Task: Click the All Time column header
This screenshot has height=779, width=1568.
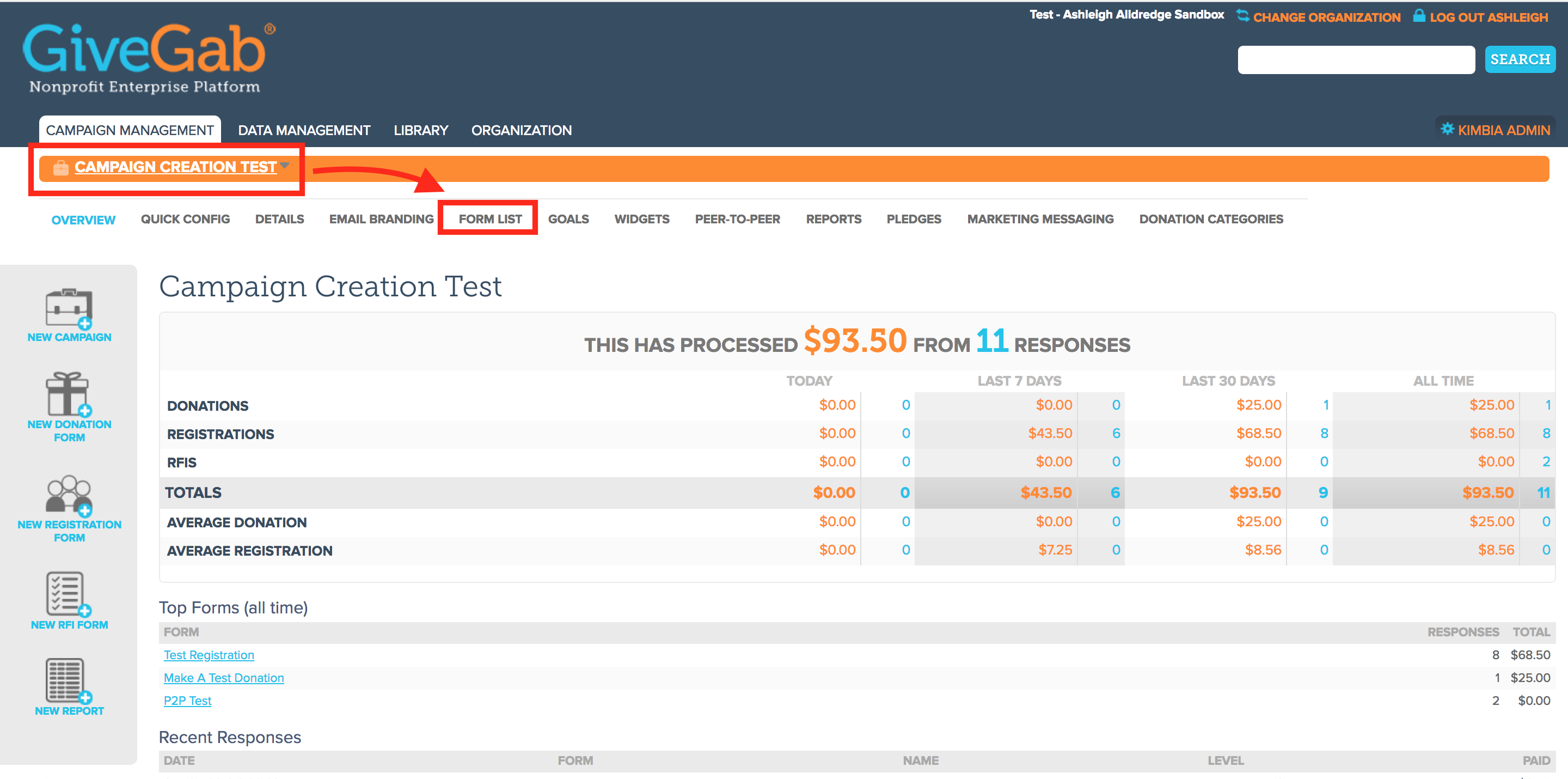Action: [1443, 381]
